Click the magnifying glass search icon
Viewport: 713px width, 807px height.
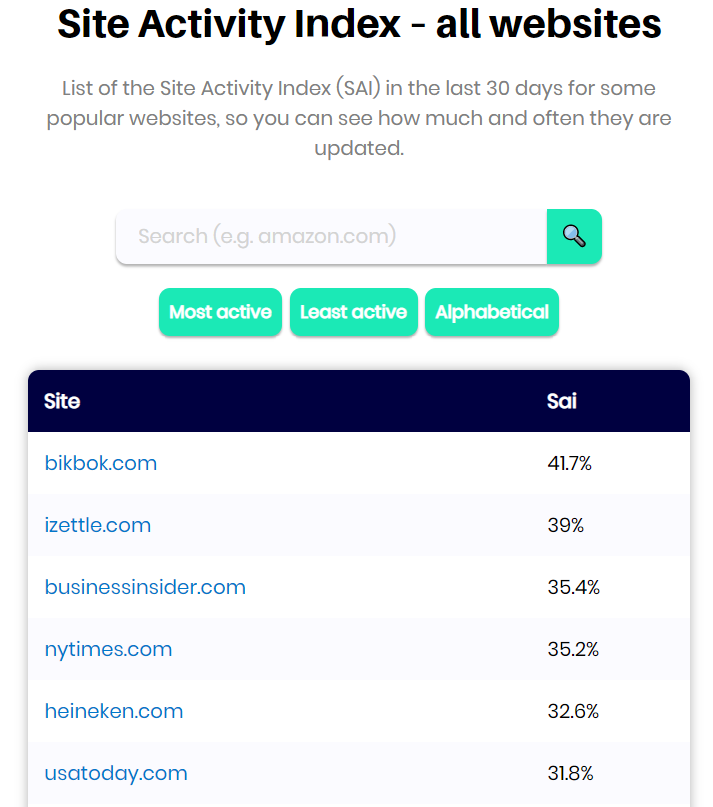[574, 236]
